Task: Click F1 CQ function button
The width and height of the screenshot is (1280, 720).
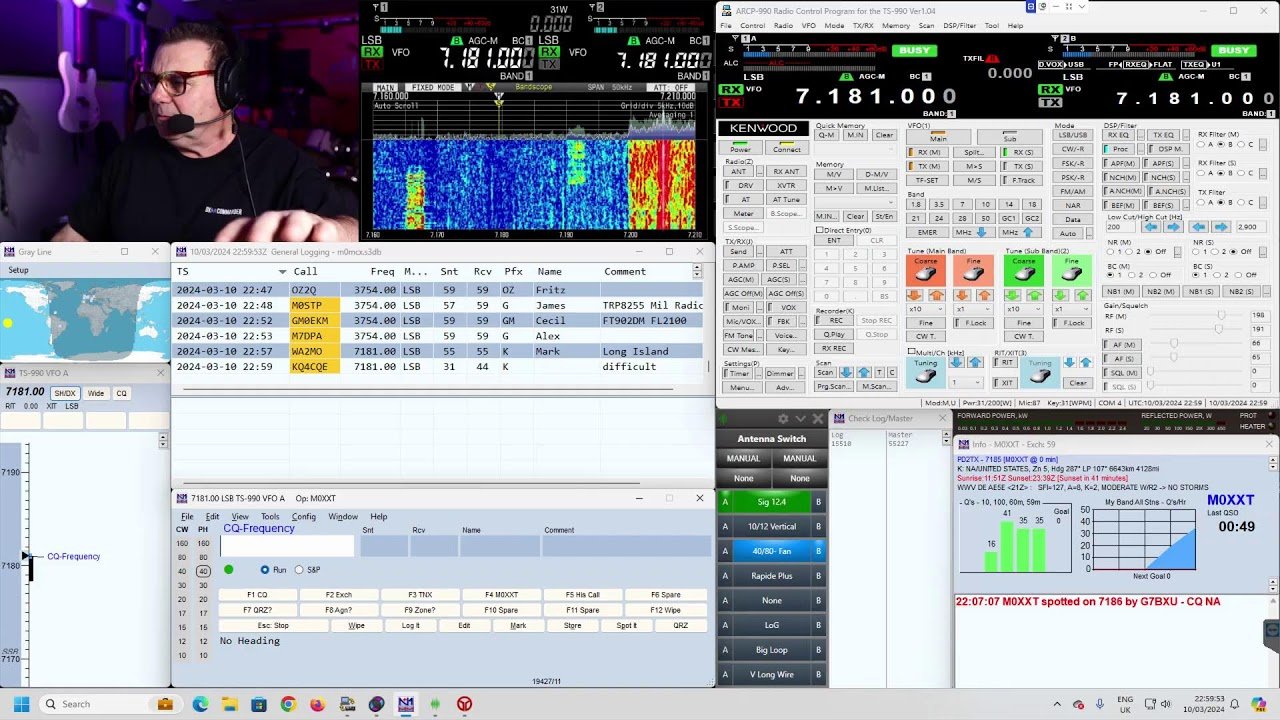Action: (257, 595)
